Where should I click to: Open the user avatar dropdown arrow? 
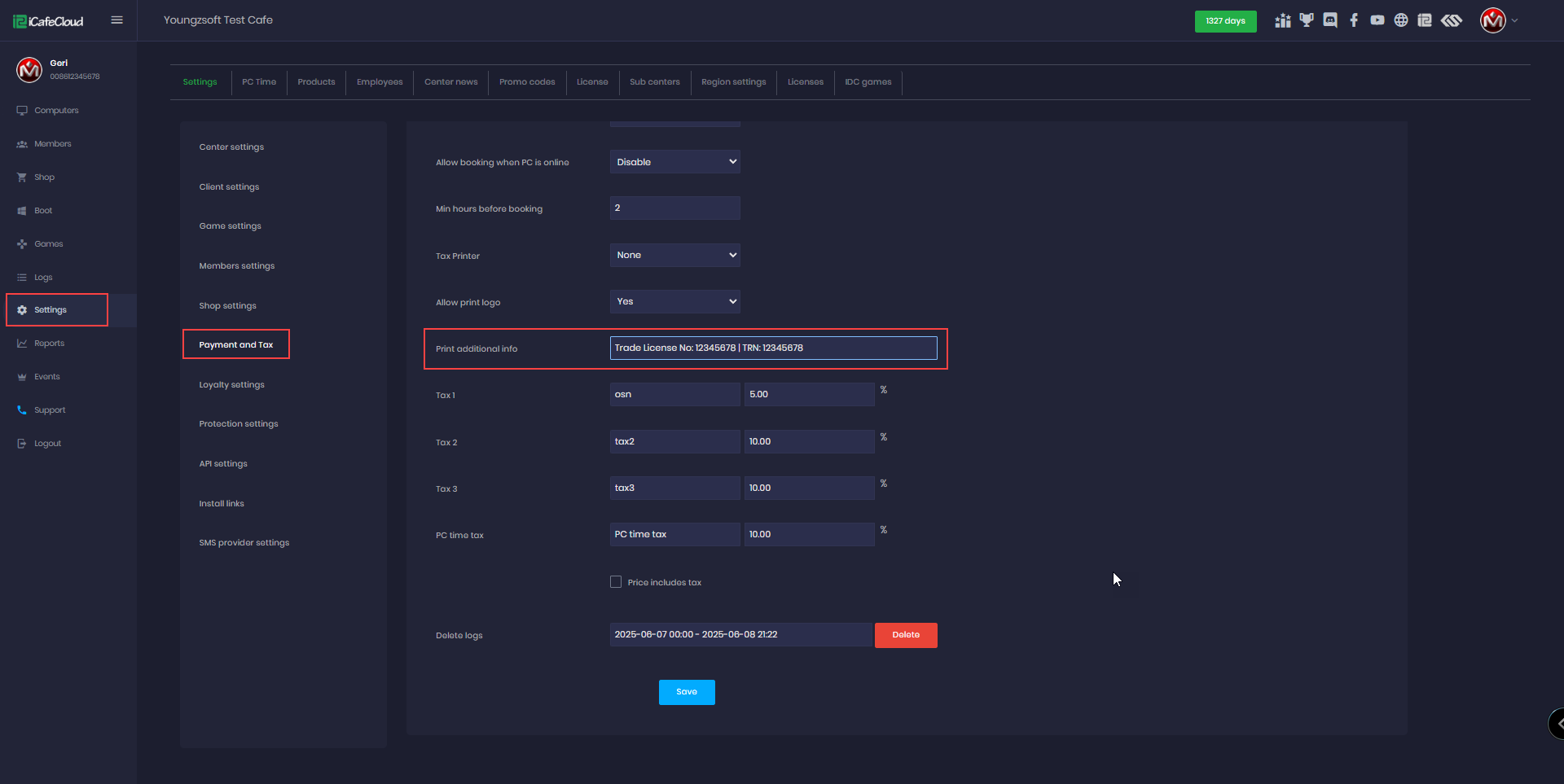[x=1515, y=21]
